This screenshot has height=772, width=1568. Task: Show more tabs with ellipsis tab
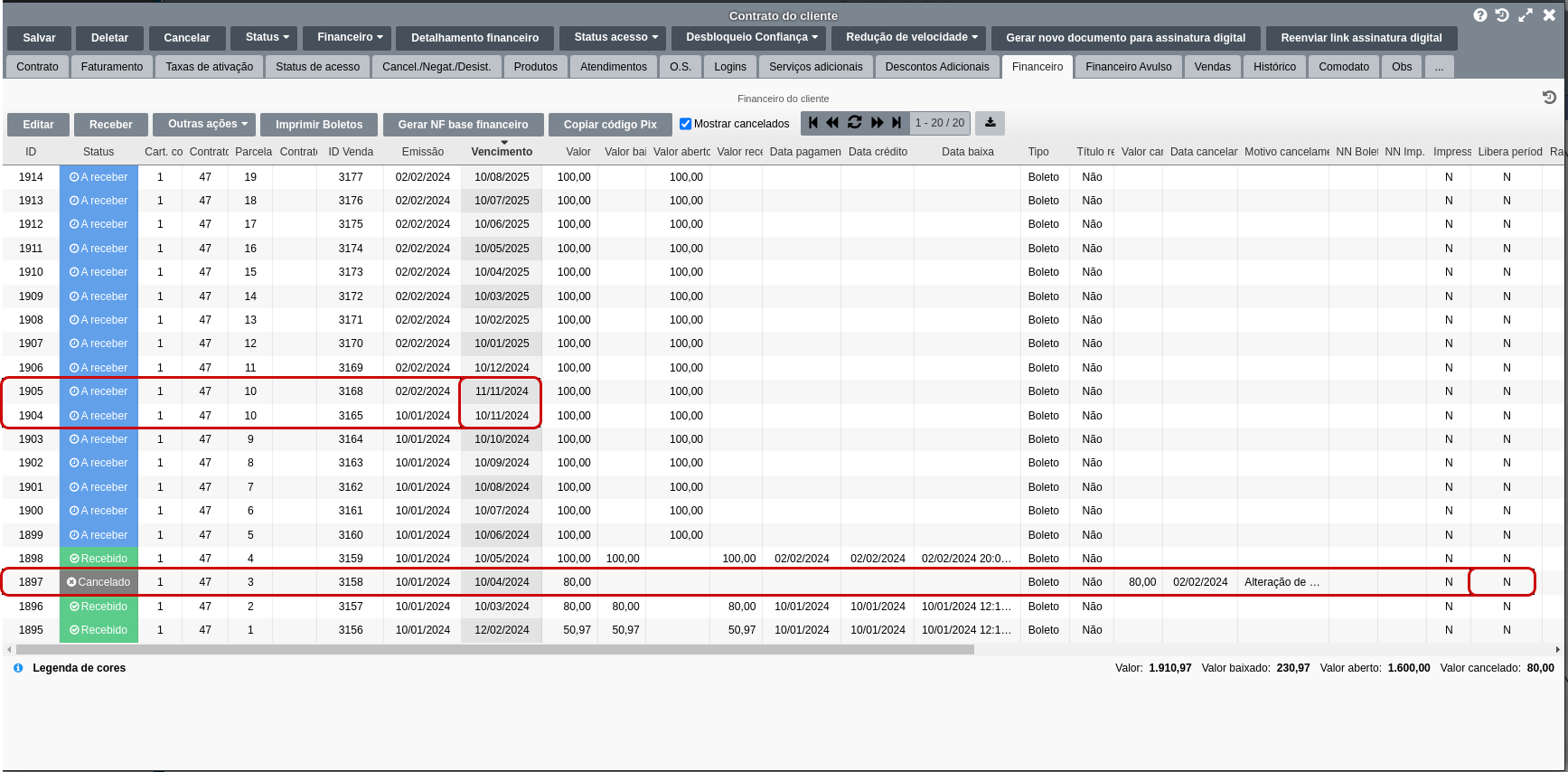[x=1439, y=67]
